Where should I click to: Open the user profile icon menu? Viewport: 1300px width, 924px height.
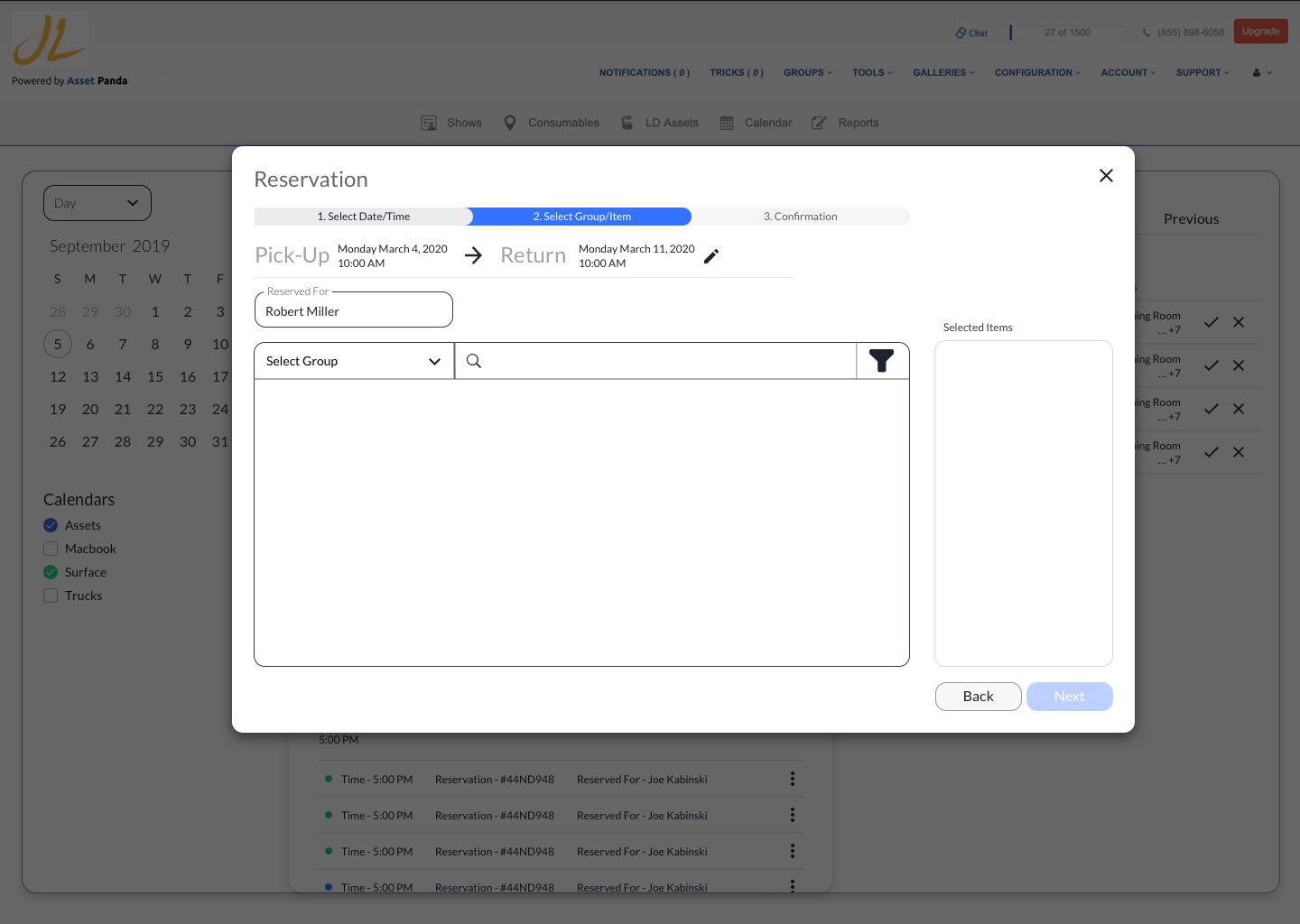coord(1262,72)
